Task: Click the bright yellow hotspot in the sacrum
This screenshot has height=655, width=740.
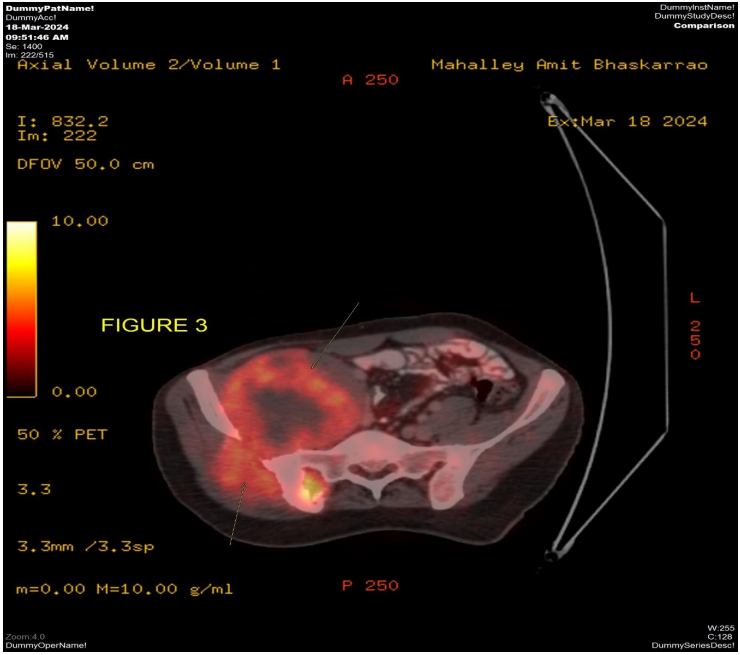Action: click(x=312, y=489)
